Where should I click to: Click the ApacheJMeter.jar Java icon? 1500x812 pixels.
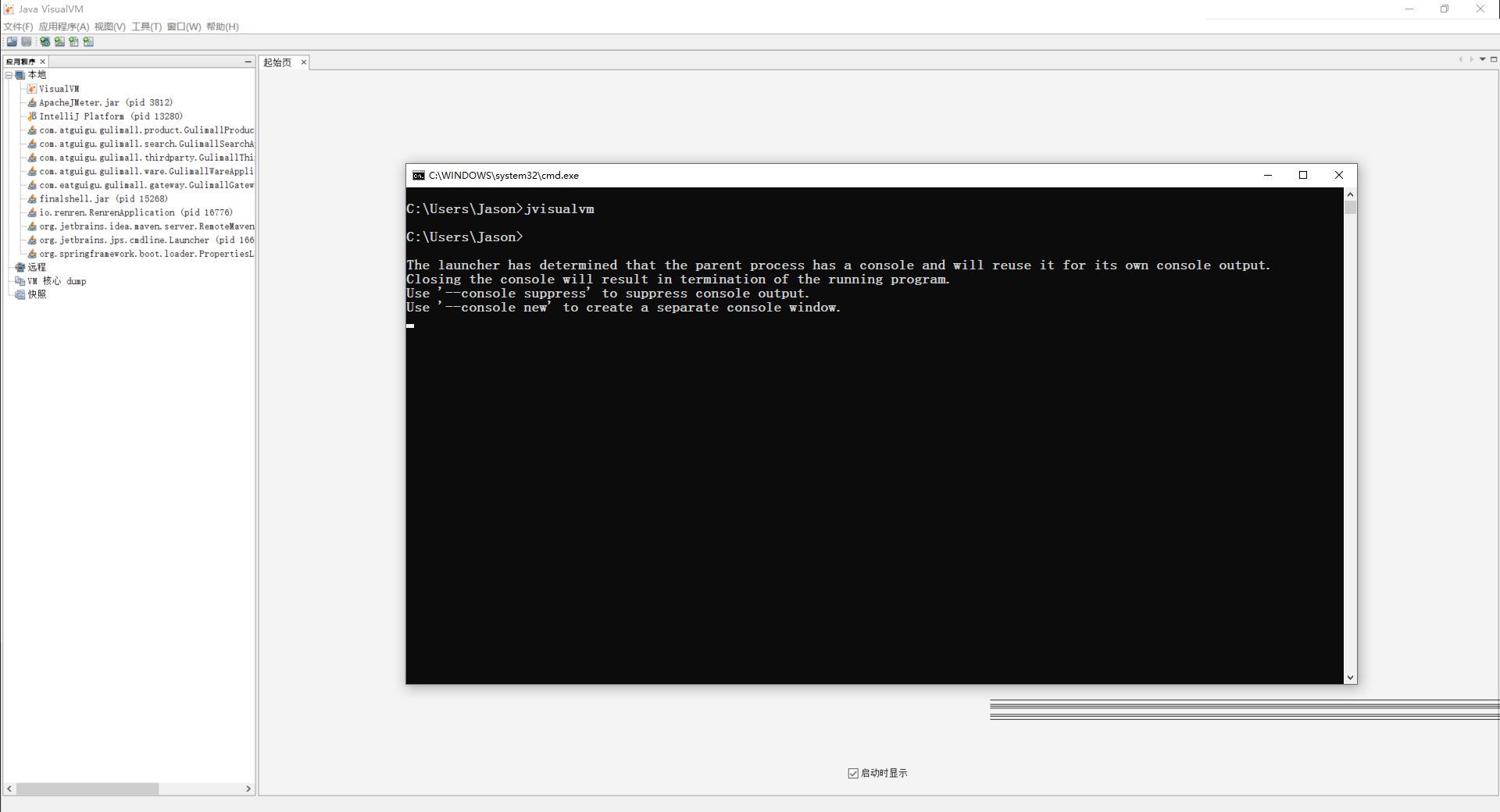pyautogui.click(x=32, y=103)
